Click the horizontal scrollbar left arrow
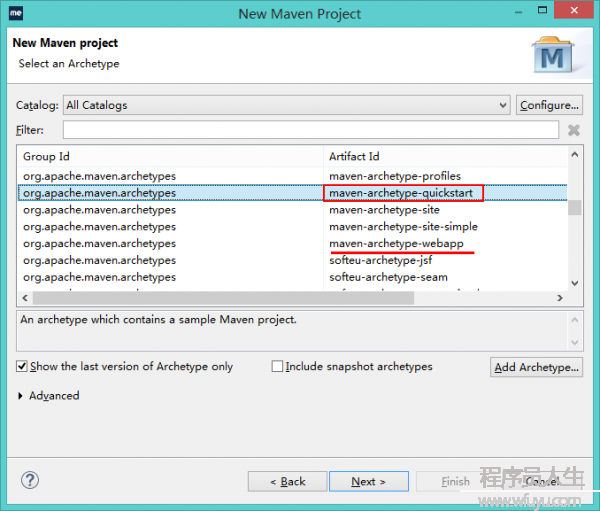Screen dimensions: 600x511 (25, 298)
